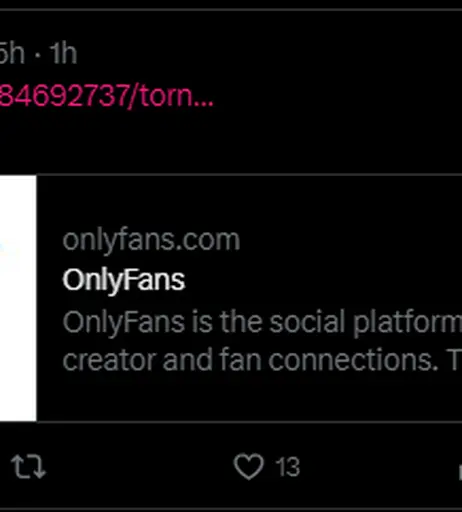Click the onlyfans.com domain text
462x512 pixels.
click(x=151, y=240)
